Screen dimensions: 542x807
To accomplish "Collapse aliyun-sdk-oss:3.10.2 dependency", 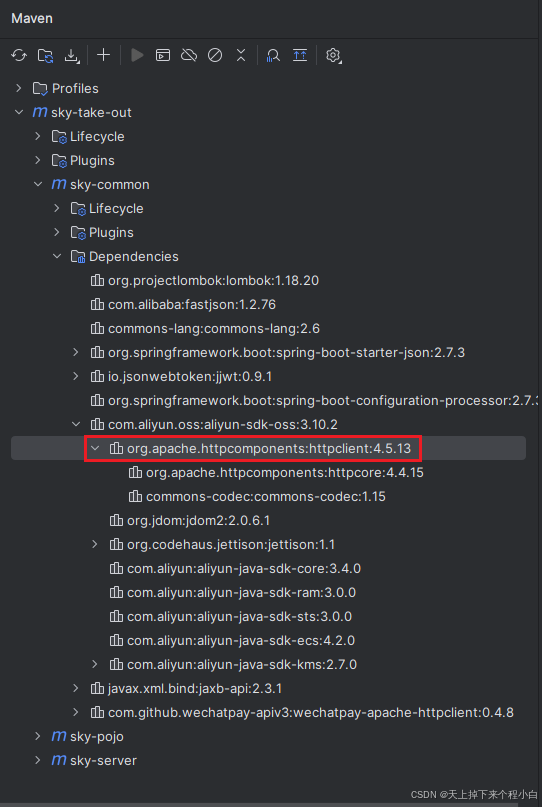I will point(76,425).
